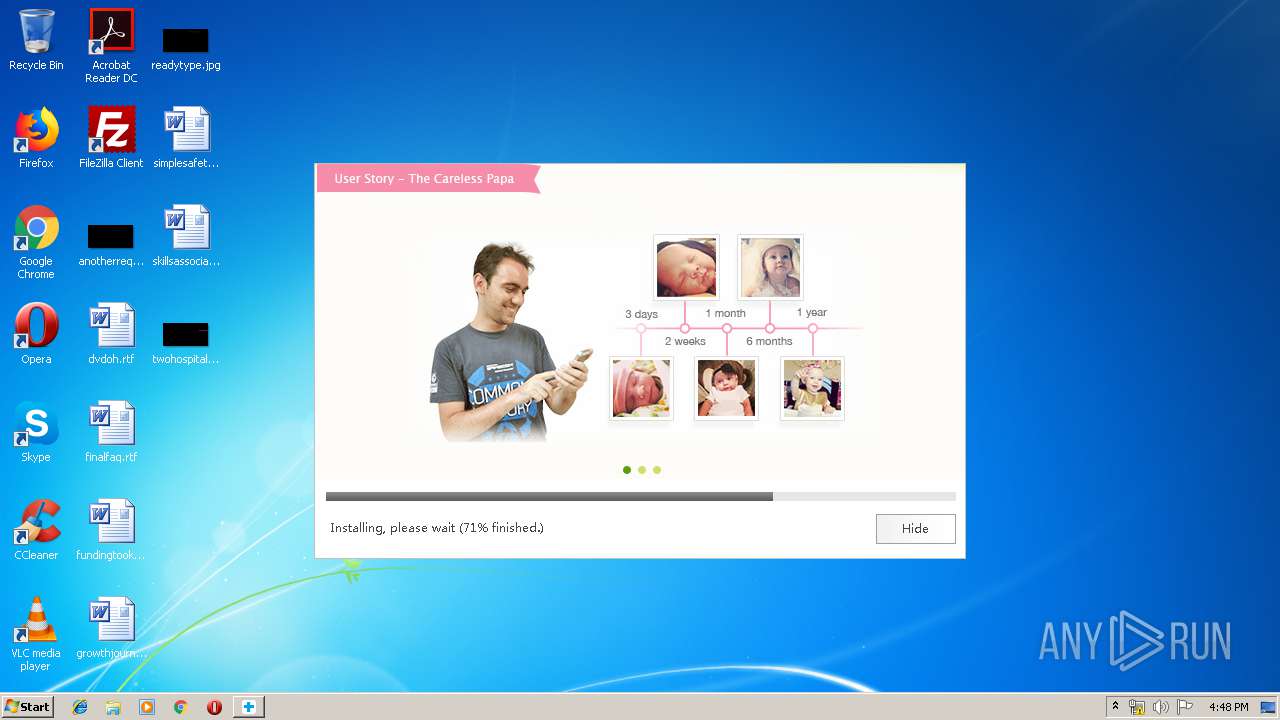Open Windows Explorer folder in taskbar

click(113, 707)
